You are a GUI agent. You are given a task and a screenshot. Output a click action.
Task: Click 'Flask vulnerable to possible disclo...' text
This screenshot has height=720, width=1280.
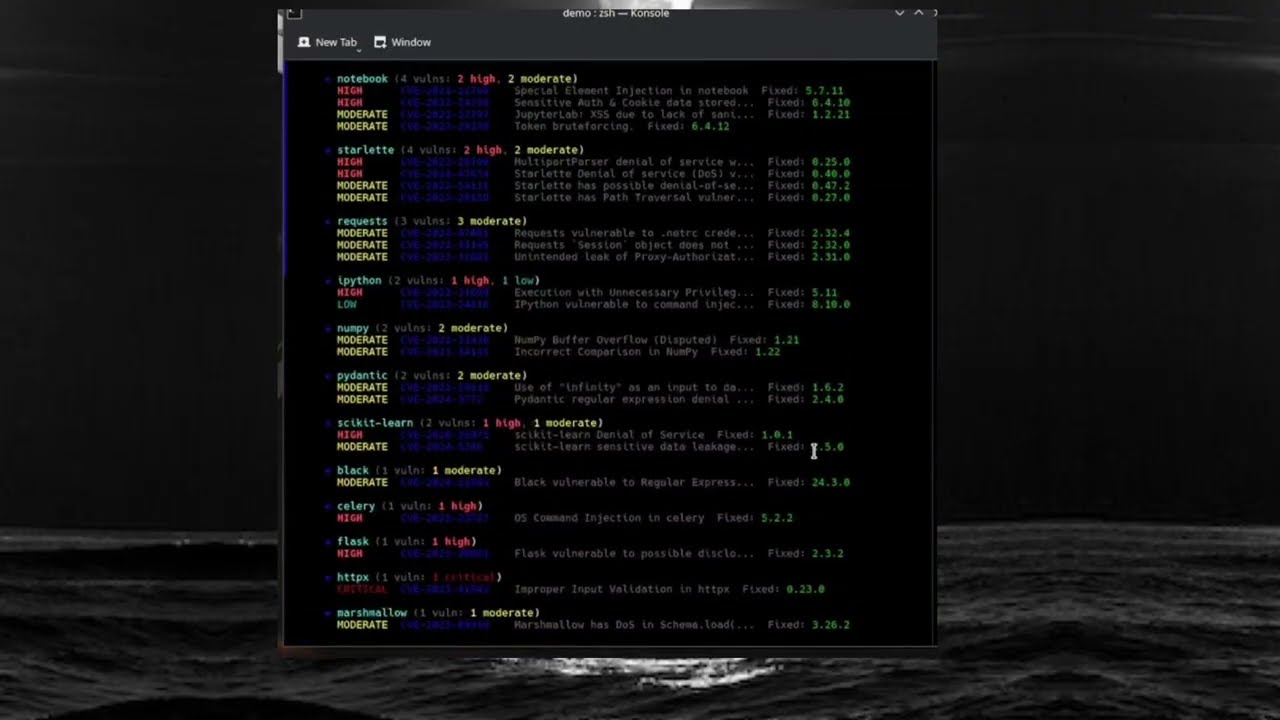(634, 554)
